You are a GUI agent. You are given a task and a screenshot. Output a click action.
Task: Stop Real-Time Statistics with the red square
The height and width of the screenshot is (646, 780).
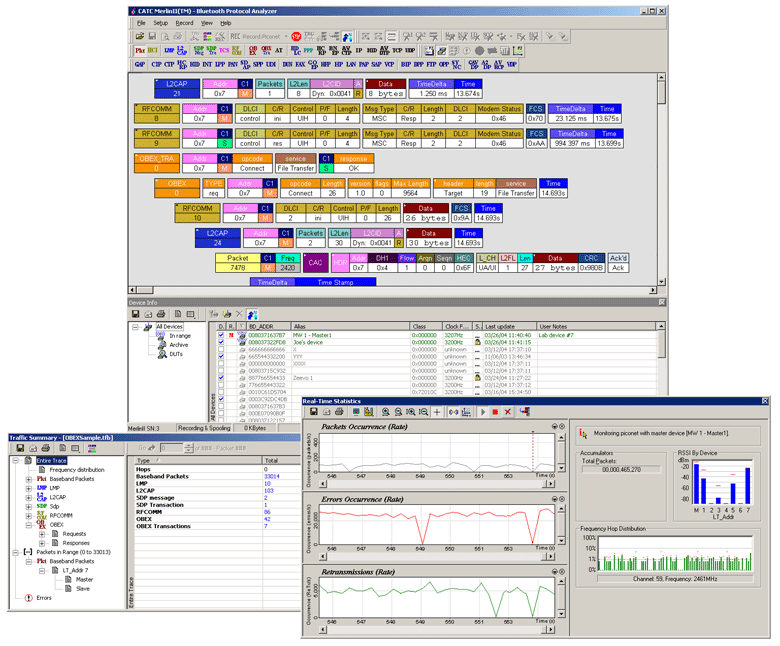click(x=495, y=412)
